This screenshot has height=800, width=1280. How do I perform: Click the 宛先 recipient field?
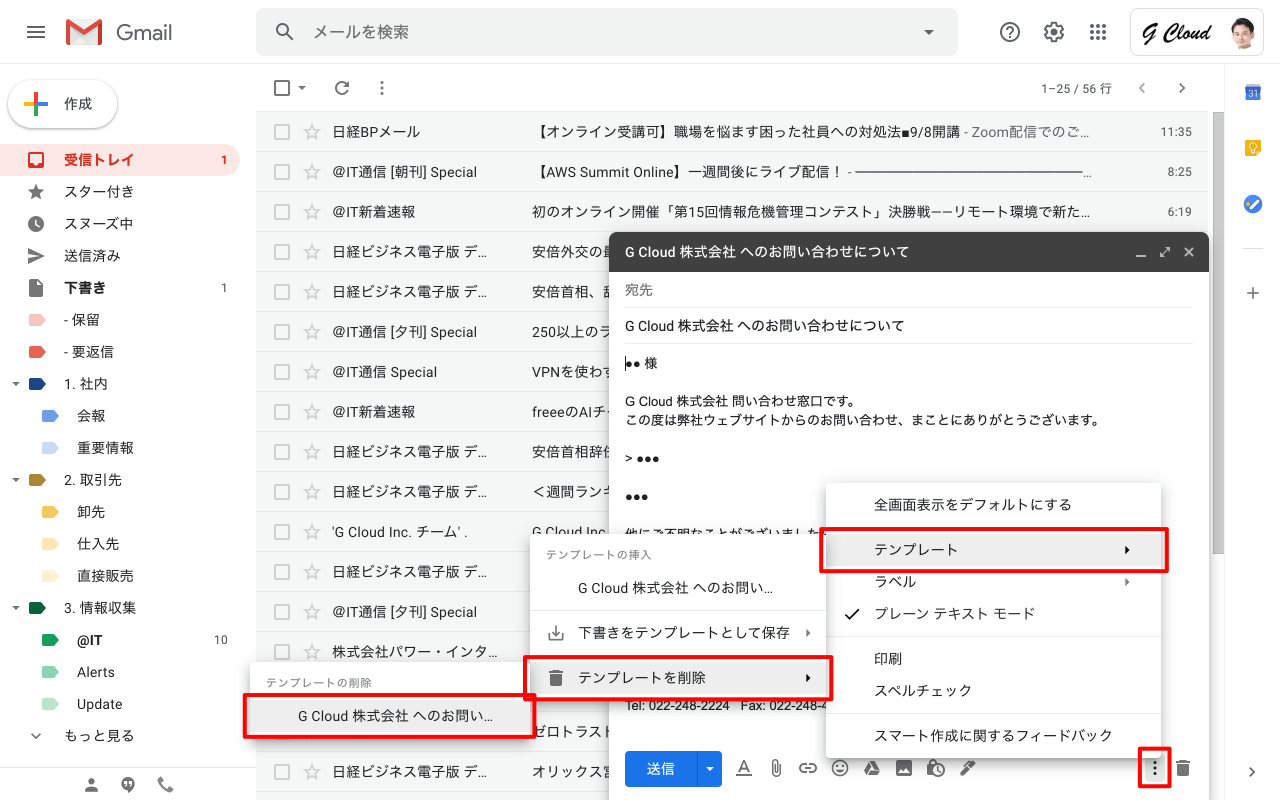coord(908,290)
